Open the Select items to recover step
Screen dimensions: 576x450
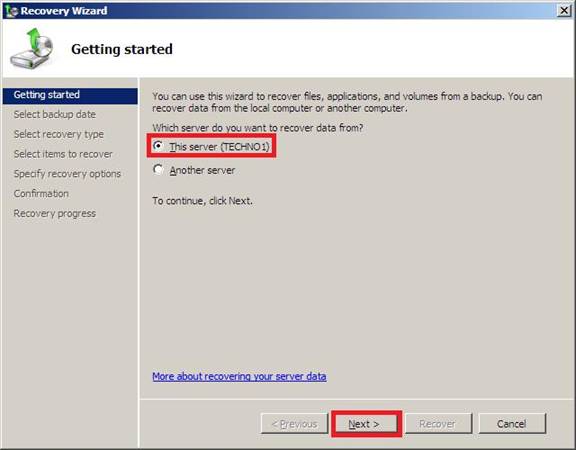63,154
